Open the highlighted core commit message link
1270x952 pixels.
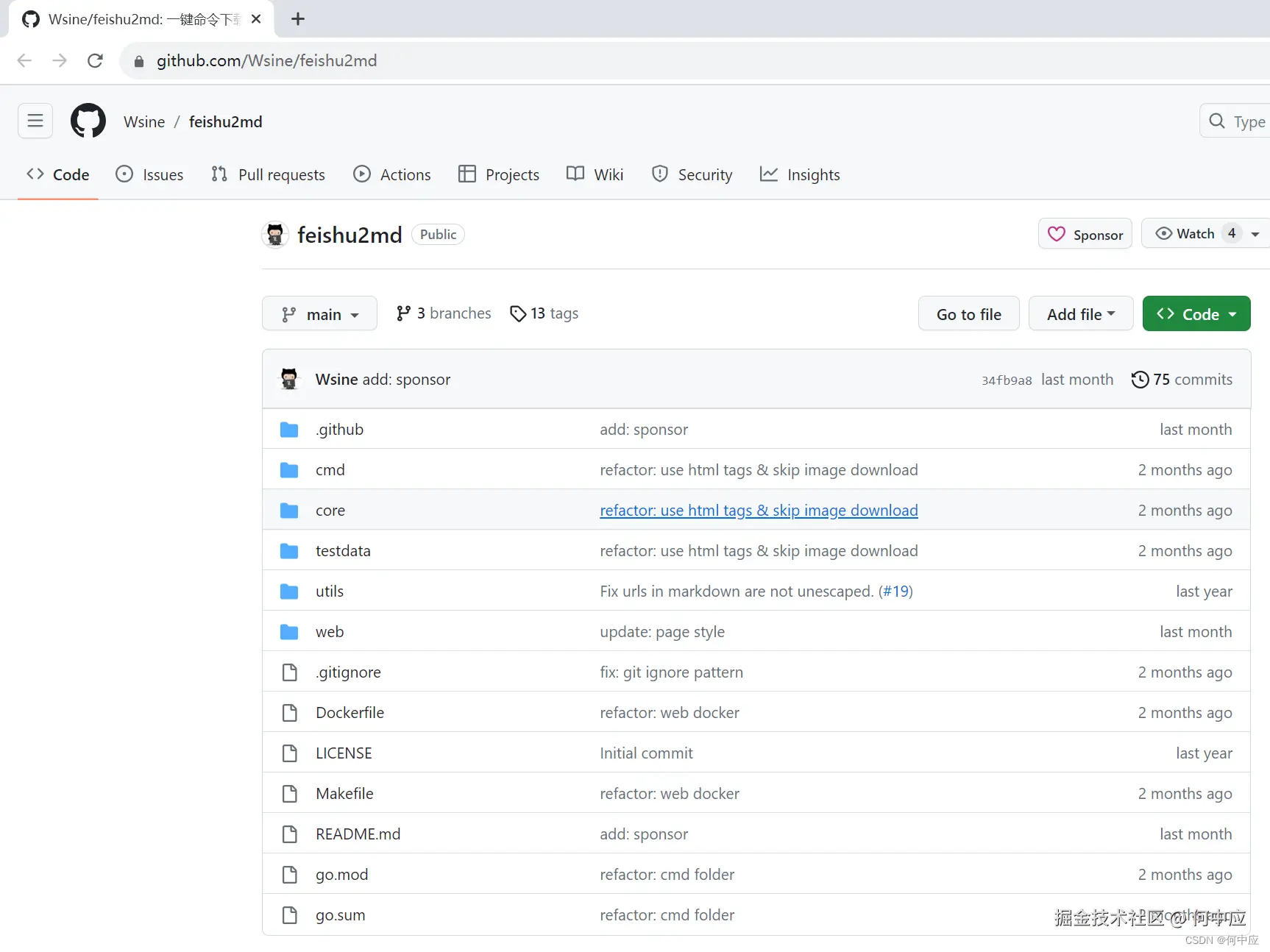(x=759, y=511)
